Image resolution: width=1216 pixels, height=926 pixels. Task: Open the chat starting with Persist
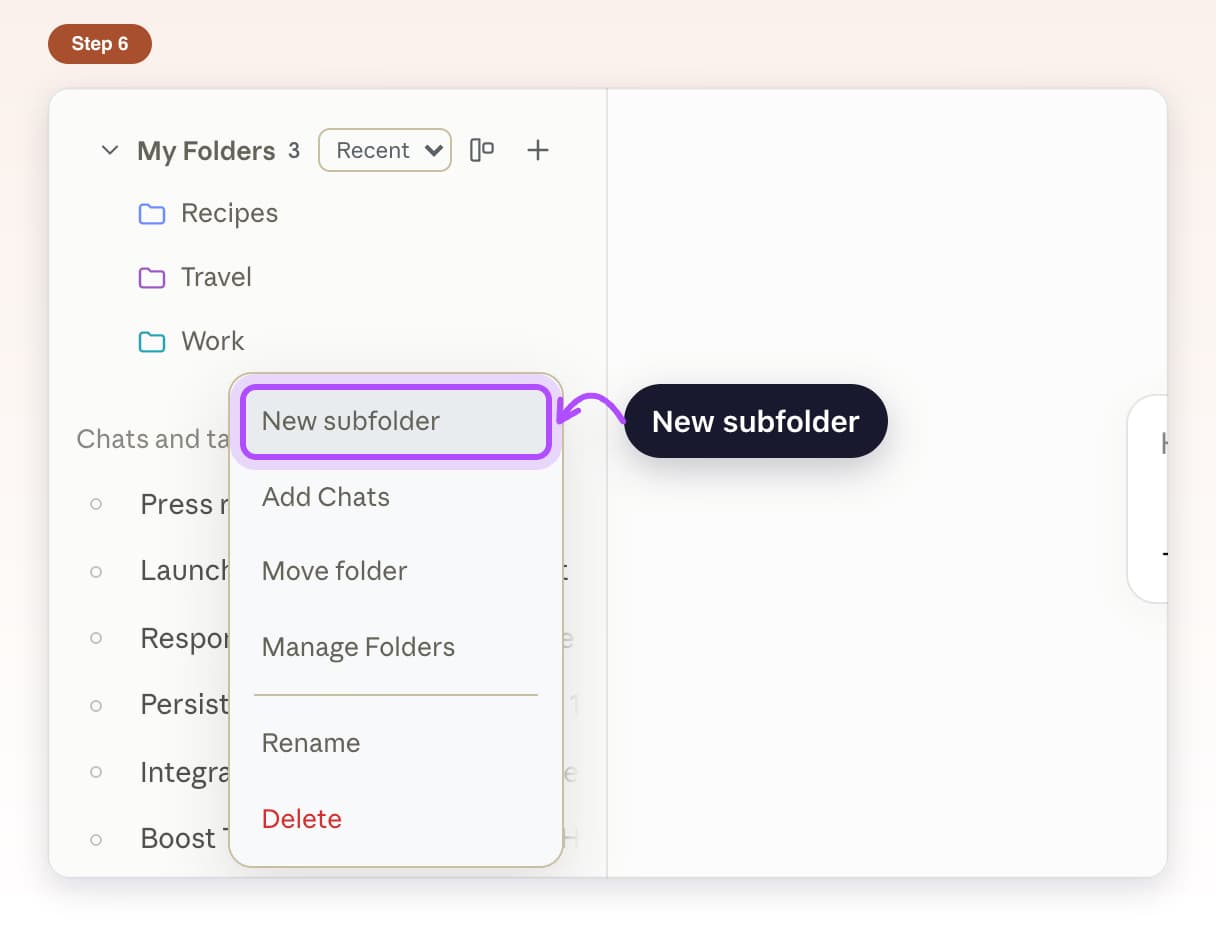pyautogui.click(x=185, y=705)
